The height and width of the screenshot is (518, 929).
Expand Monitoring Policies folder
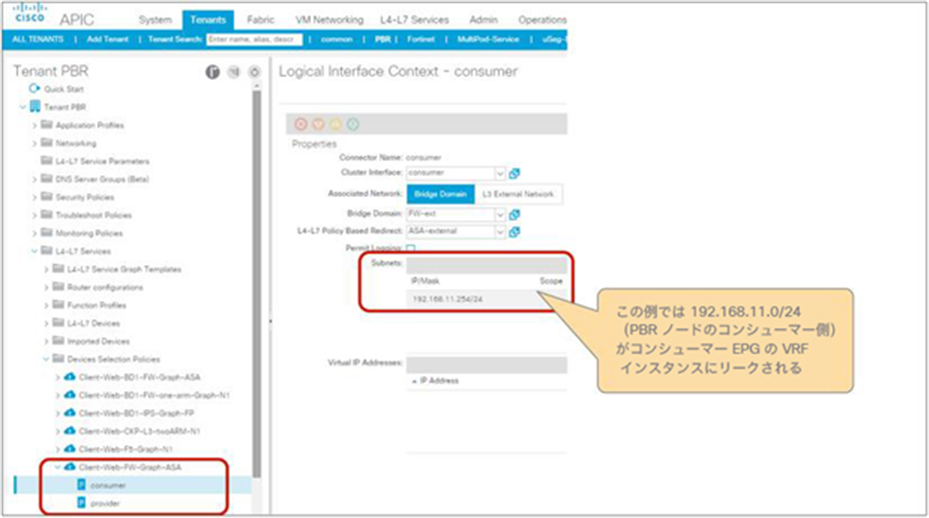pyautogui.click(x=34, y=233)
